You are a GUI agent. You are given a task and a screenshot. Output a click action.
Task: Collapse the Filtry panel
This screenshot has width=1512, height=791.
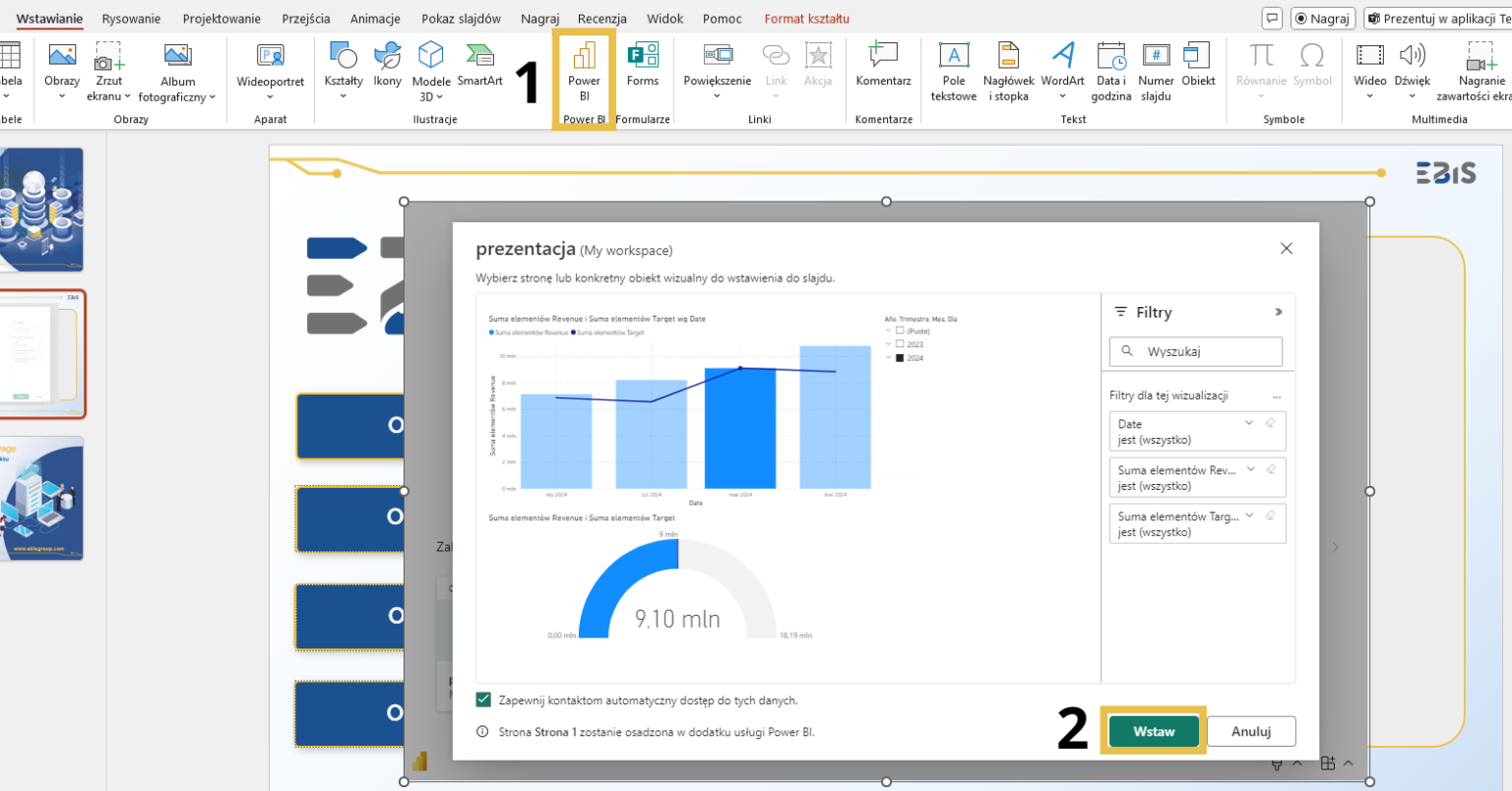pos(1279,312)
